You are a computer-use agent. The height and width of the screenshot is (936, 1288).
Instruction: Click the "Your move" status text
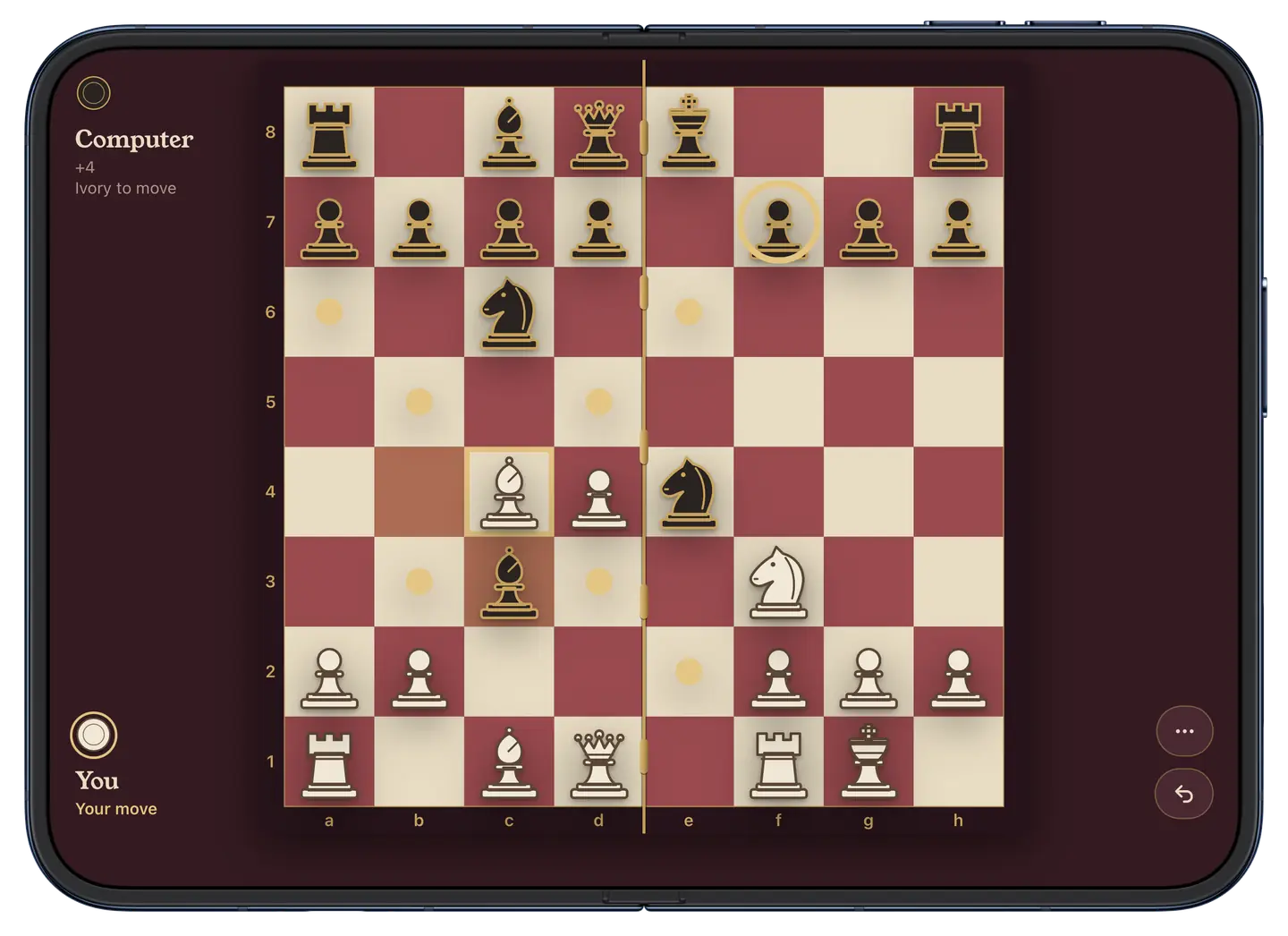click(116, 809)
